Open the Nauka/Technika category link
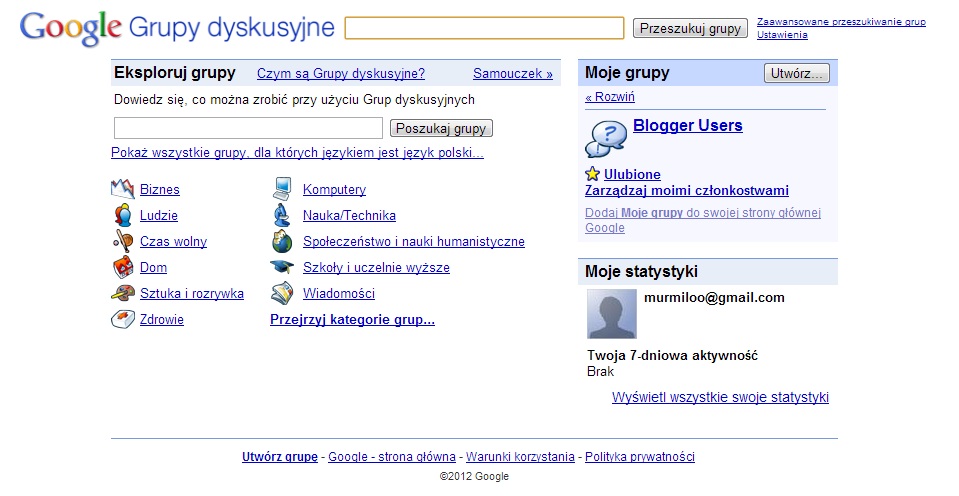This screenshot has width=959, height=496. pos(349,215)
